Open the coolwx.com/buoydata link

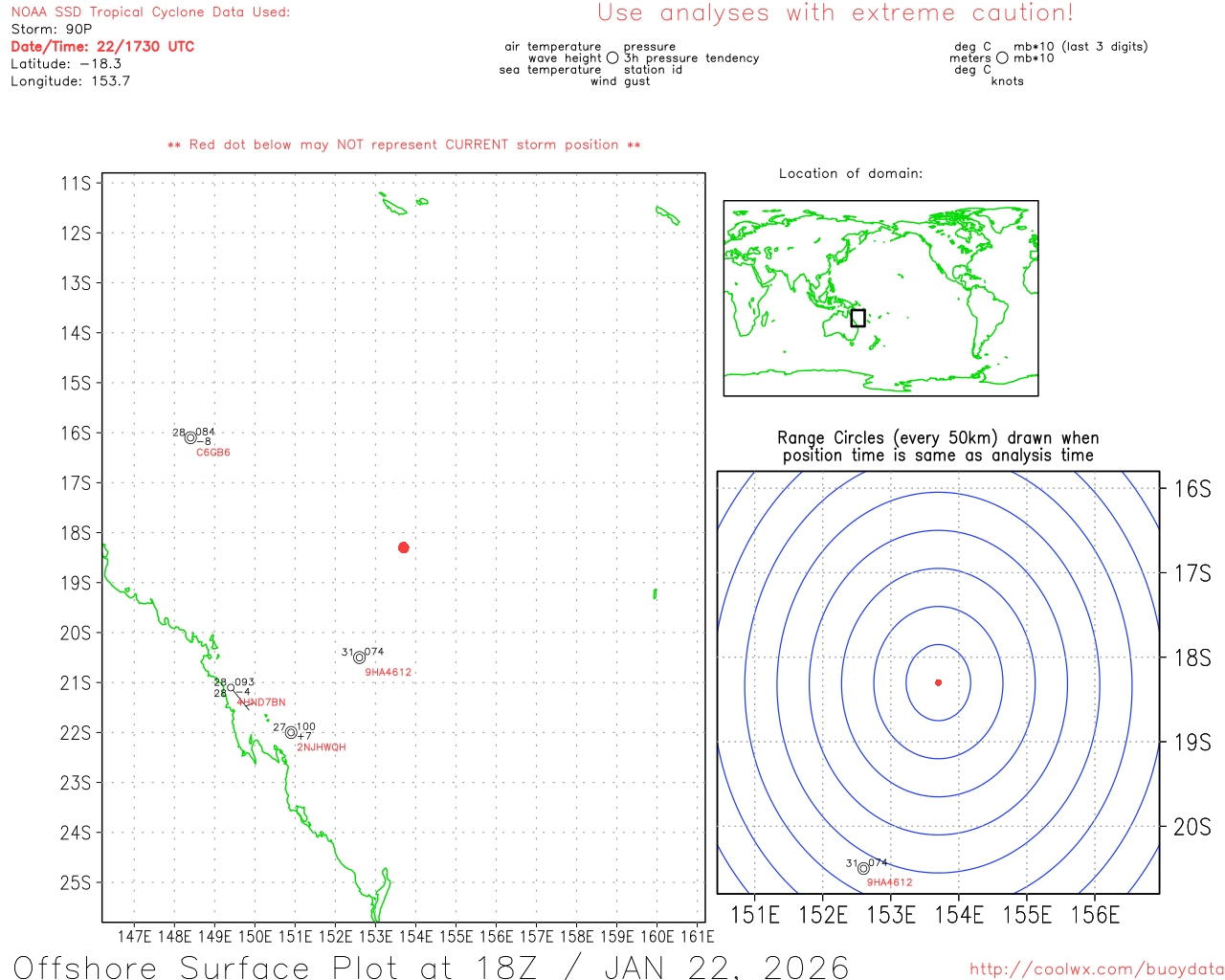click(1097, 969)
